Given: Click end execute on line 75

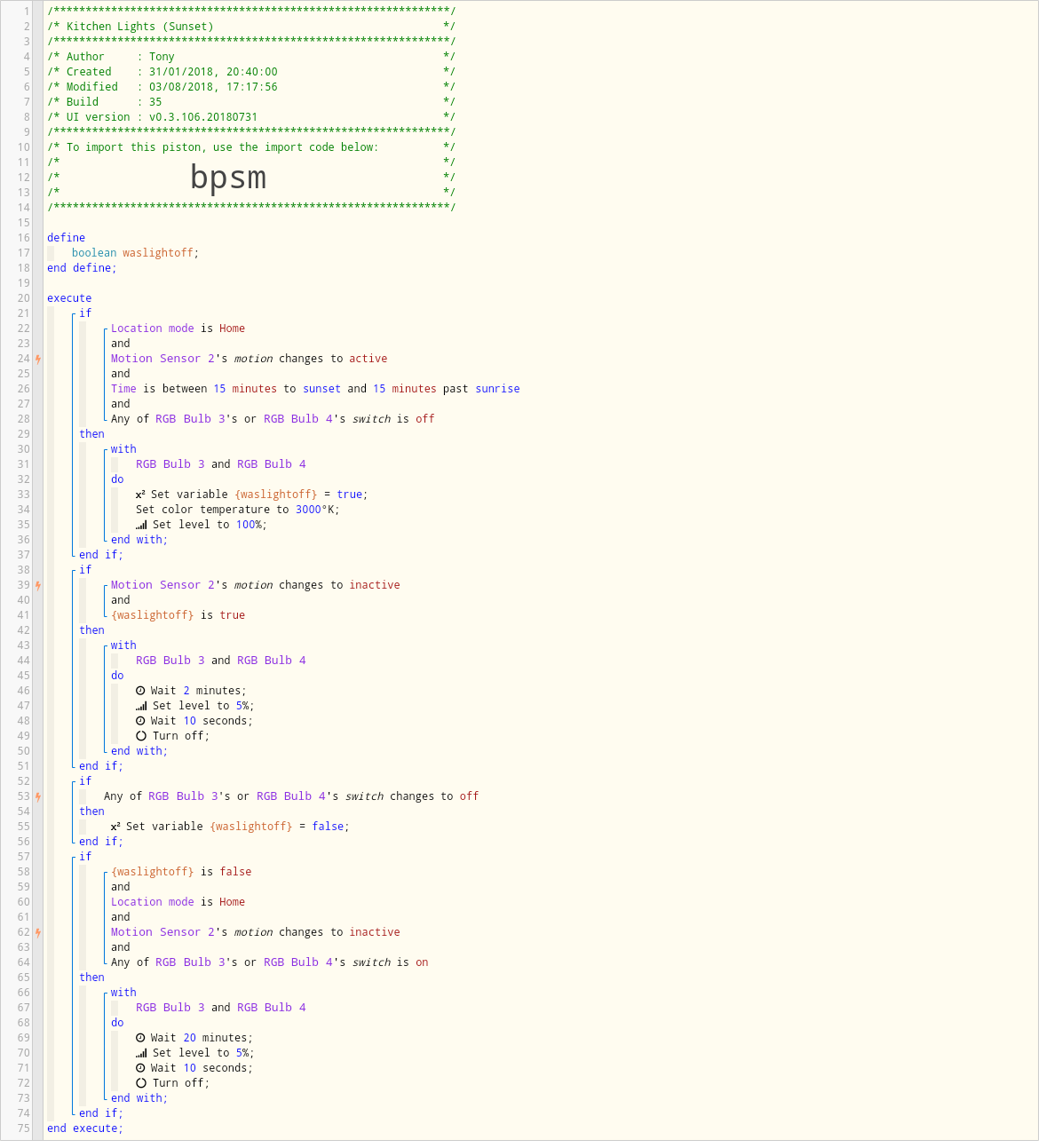Looking at the screenshot, I should (x=85, y=1128).
